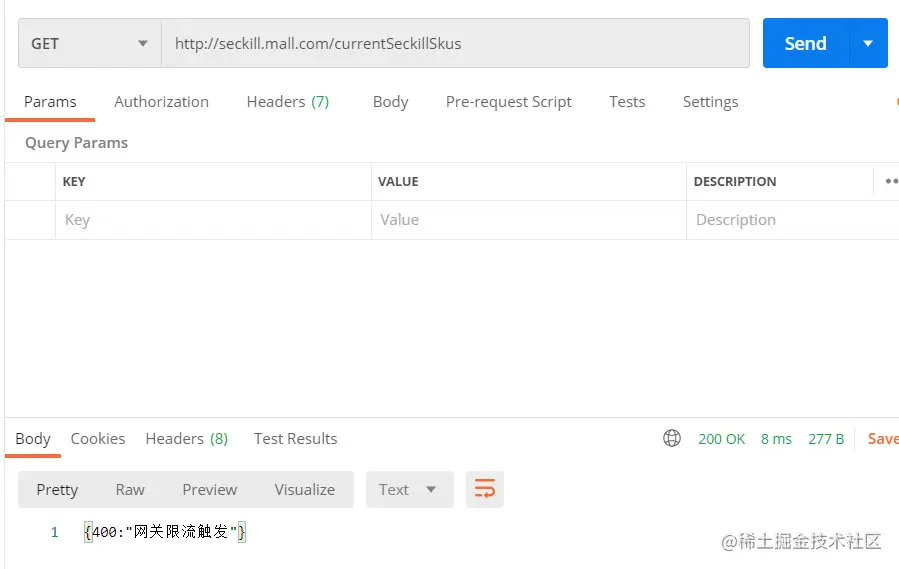Click the Query Params heading
Screen dimensions: 899x569
76,143
